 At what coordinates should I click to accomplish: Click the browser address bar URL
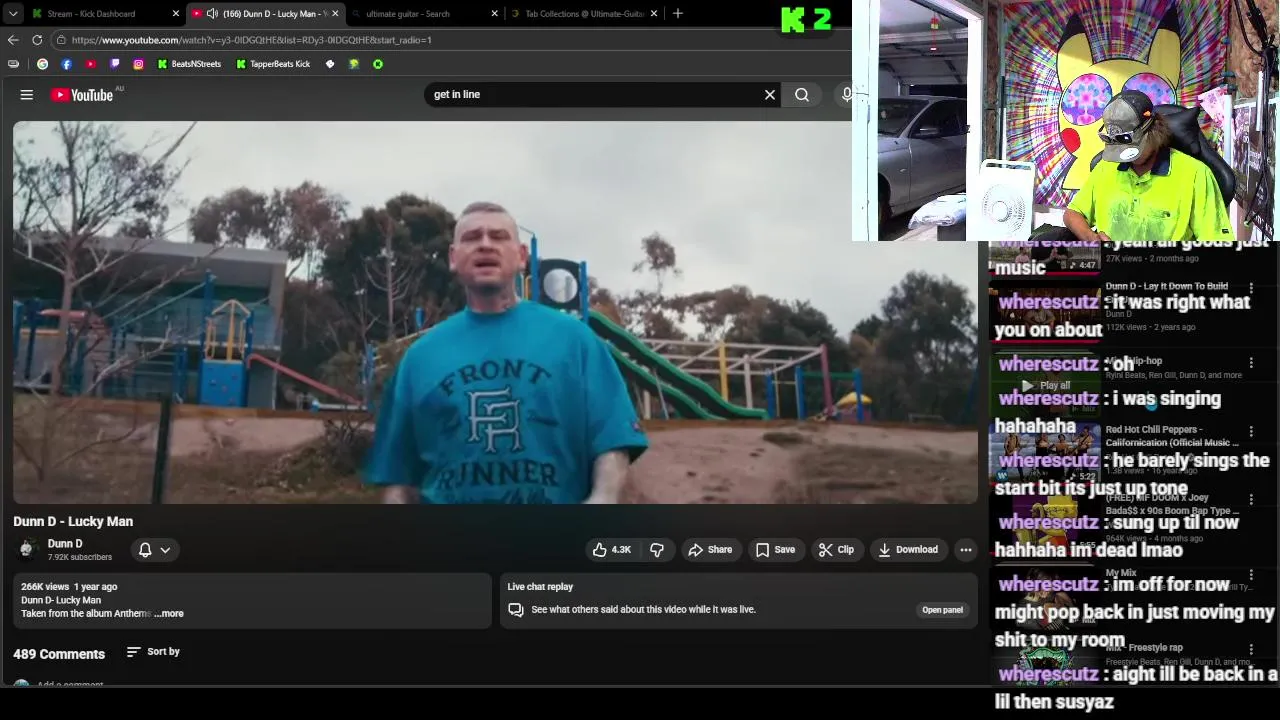[x=252, y=40]
